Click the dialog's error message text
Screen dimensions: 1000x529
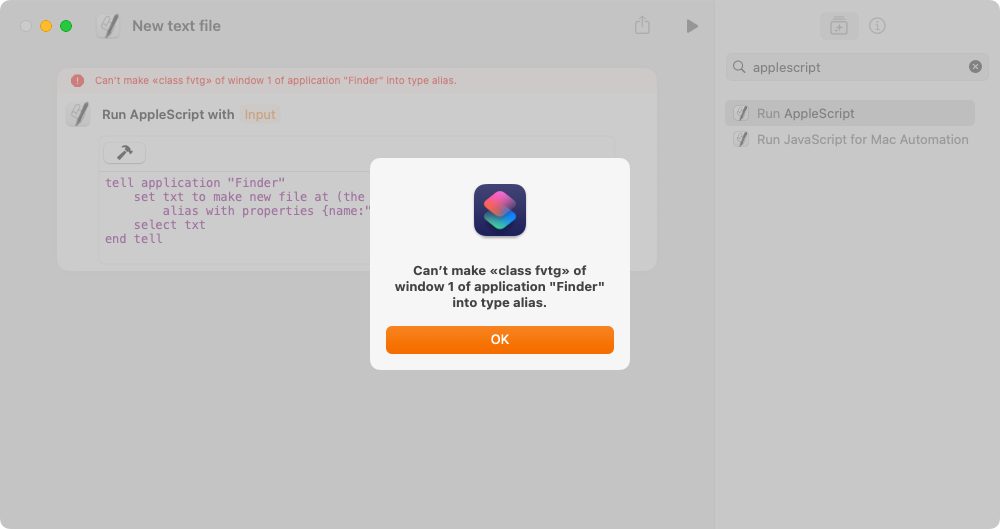click(499, 287)
